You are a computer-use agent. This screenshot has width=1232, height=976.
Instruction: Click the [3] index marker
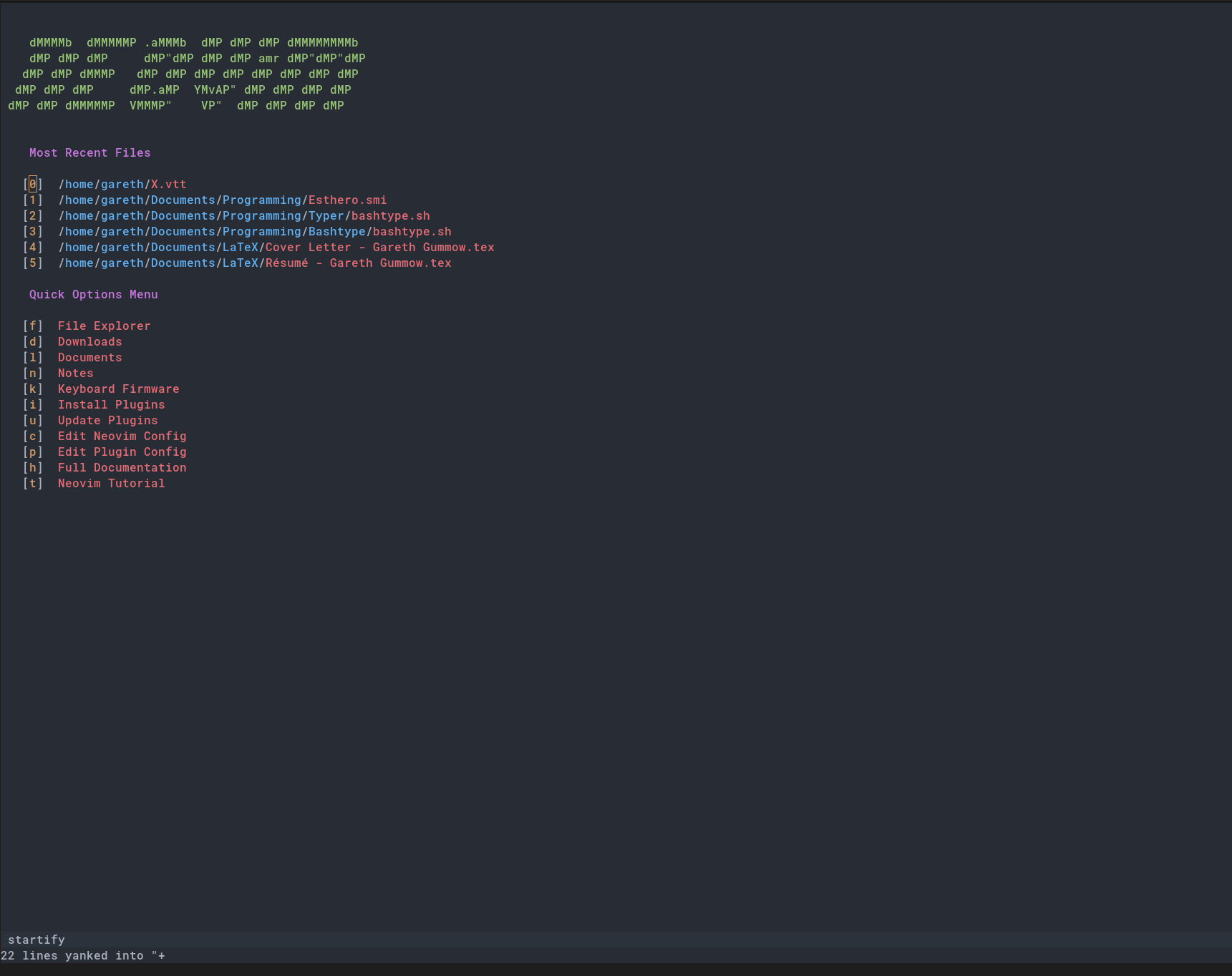tap(33, 231)
